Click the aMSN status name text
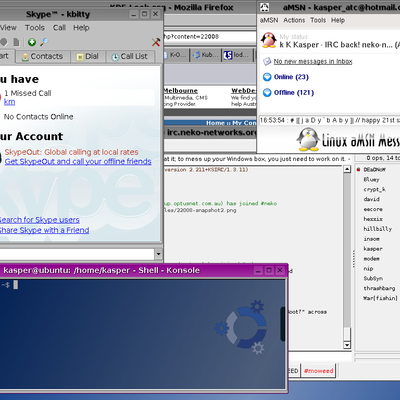The height and width of the screenshot is (400, 400). coord(339,45)
